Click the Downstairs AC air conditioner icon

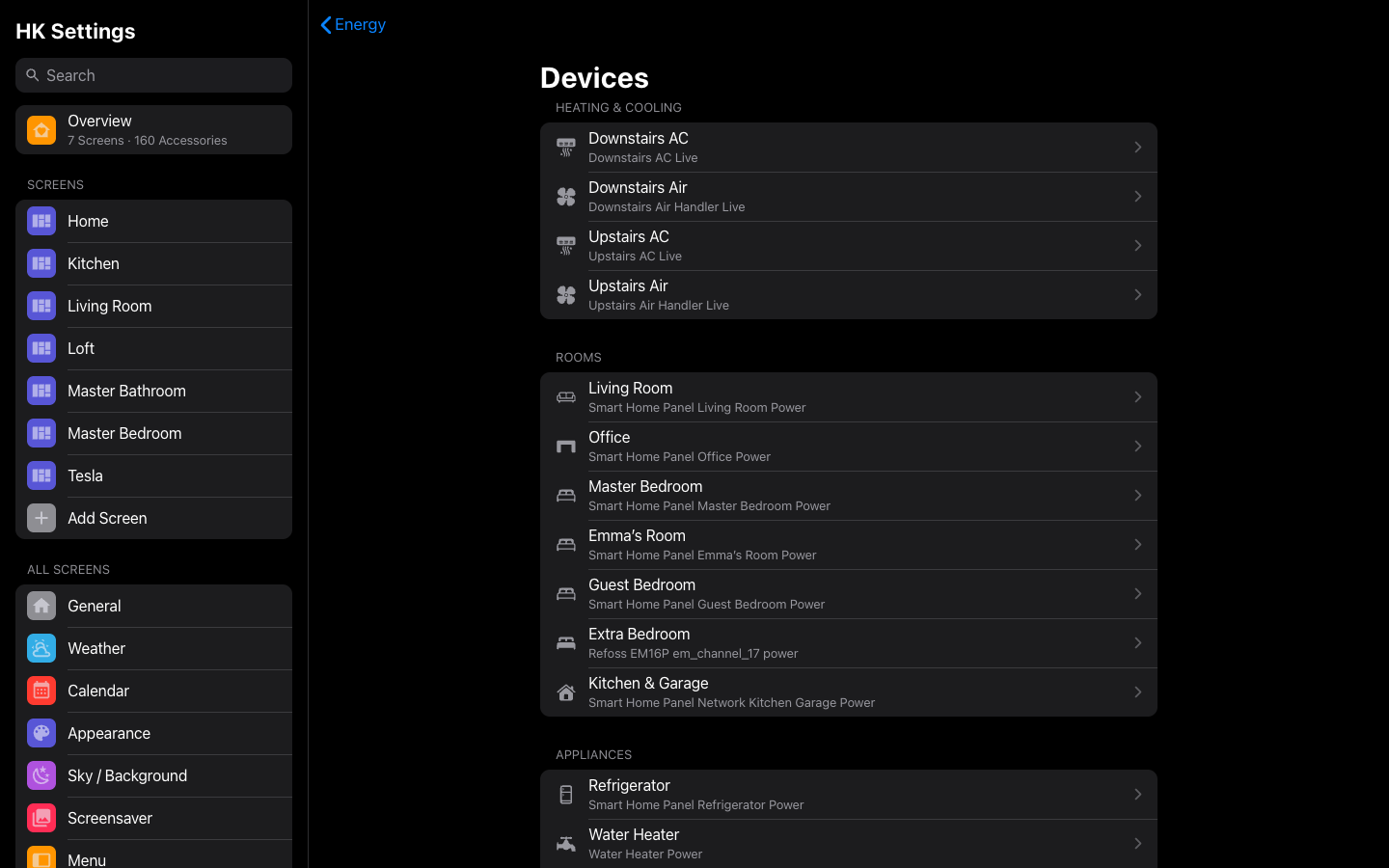click(566, 148)
